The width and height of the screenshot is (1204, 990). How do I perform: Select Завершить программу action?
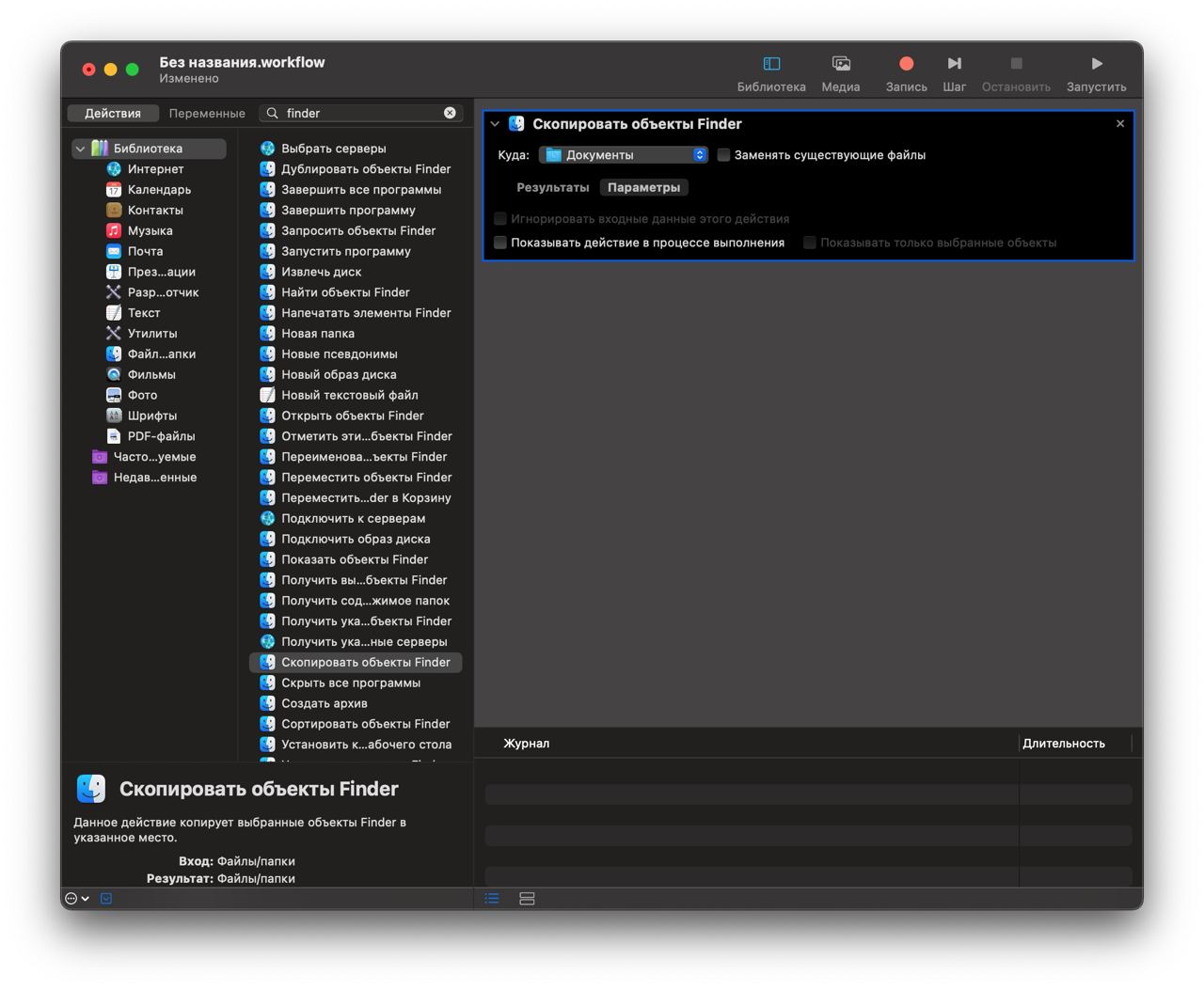point(348,211)
